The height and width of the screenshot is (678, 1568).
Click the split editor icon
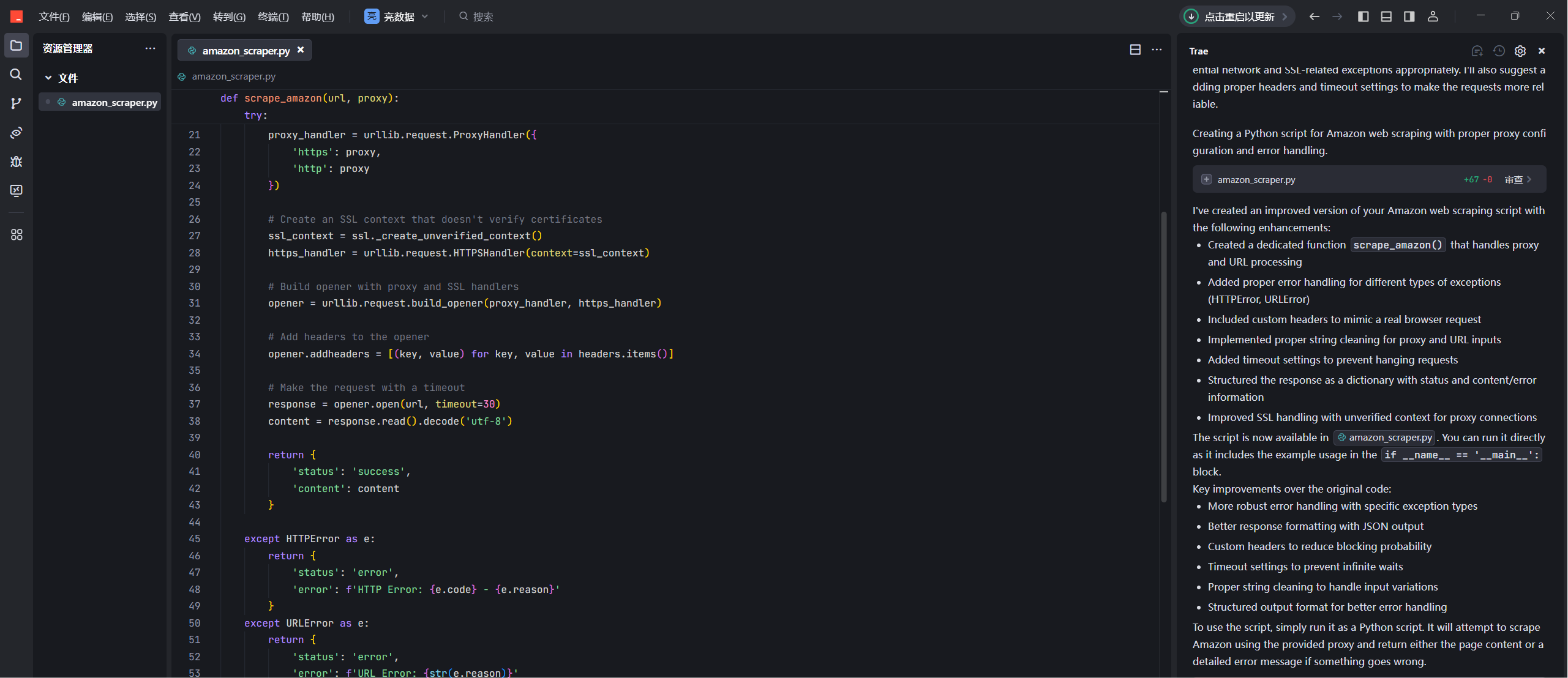point(1135,50)
